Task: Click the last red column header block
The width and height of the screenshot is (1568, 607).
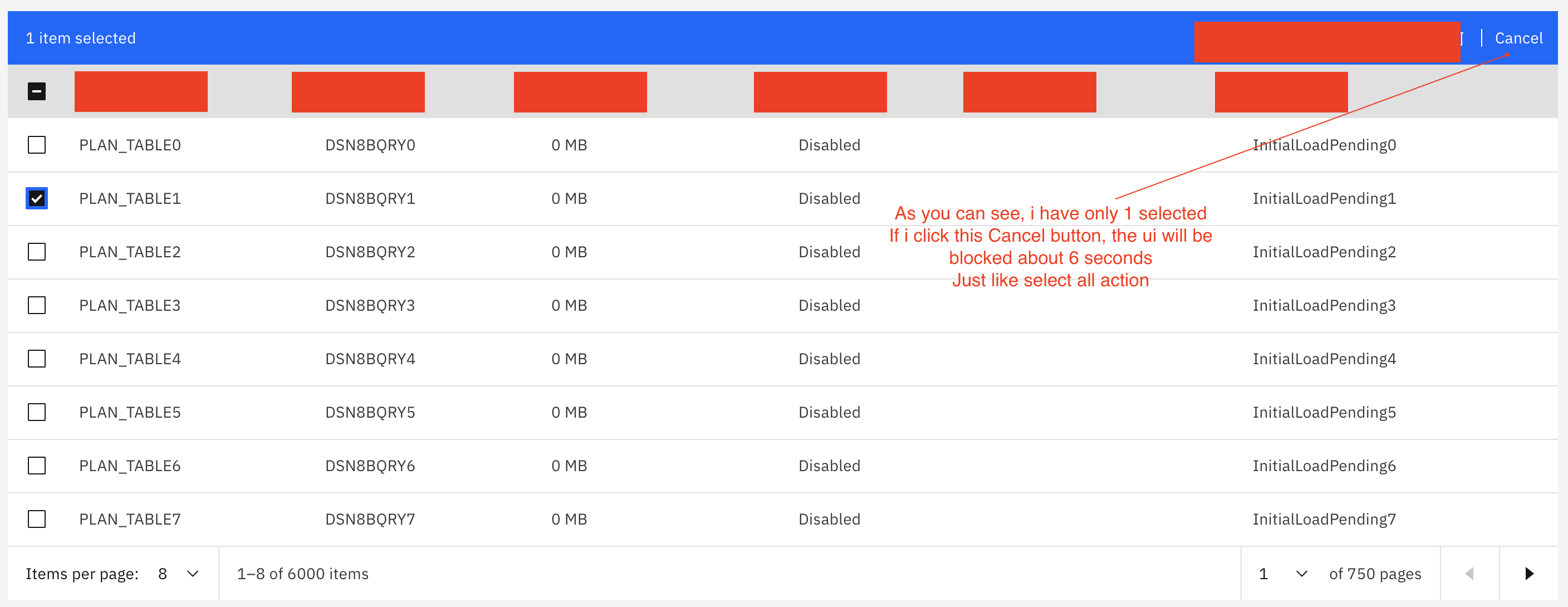Action: pyautogui.click(x=1280, y=91)
